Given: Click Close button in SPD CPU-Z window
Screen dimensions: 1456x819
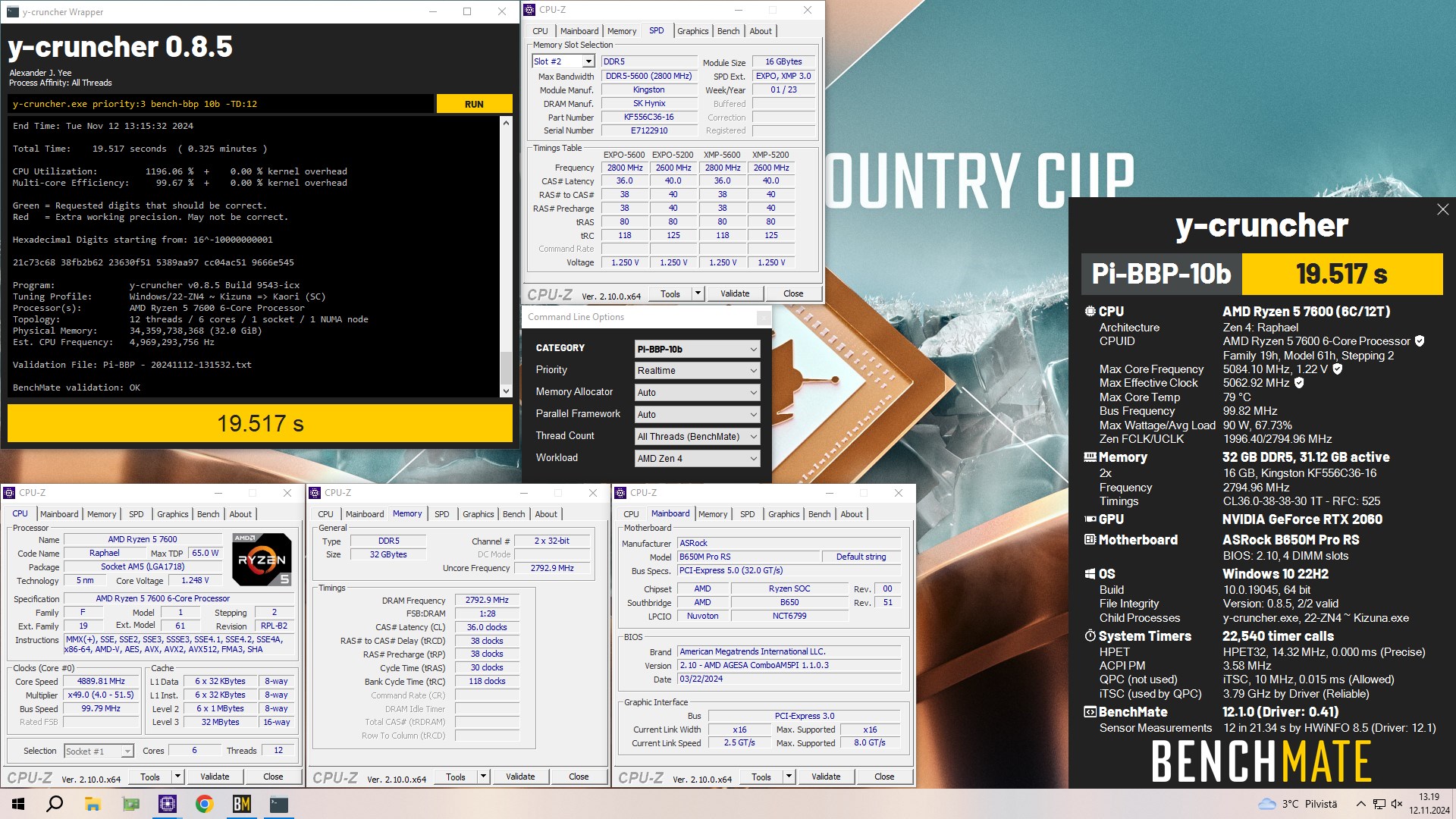Looking at the screenshot, I should click(x=793, y=293).
